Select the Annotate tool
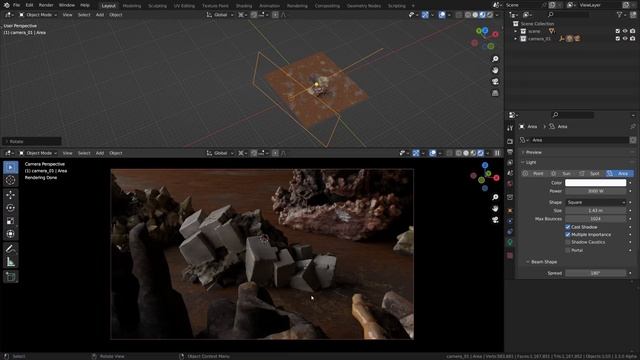 click(x=11, y=249)
